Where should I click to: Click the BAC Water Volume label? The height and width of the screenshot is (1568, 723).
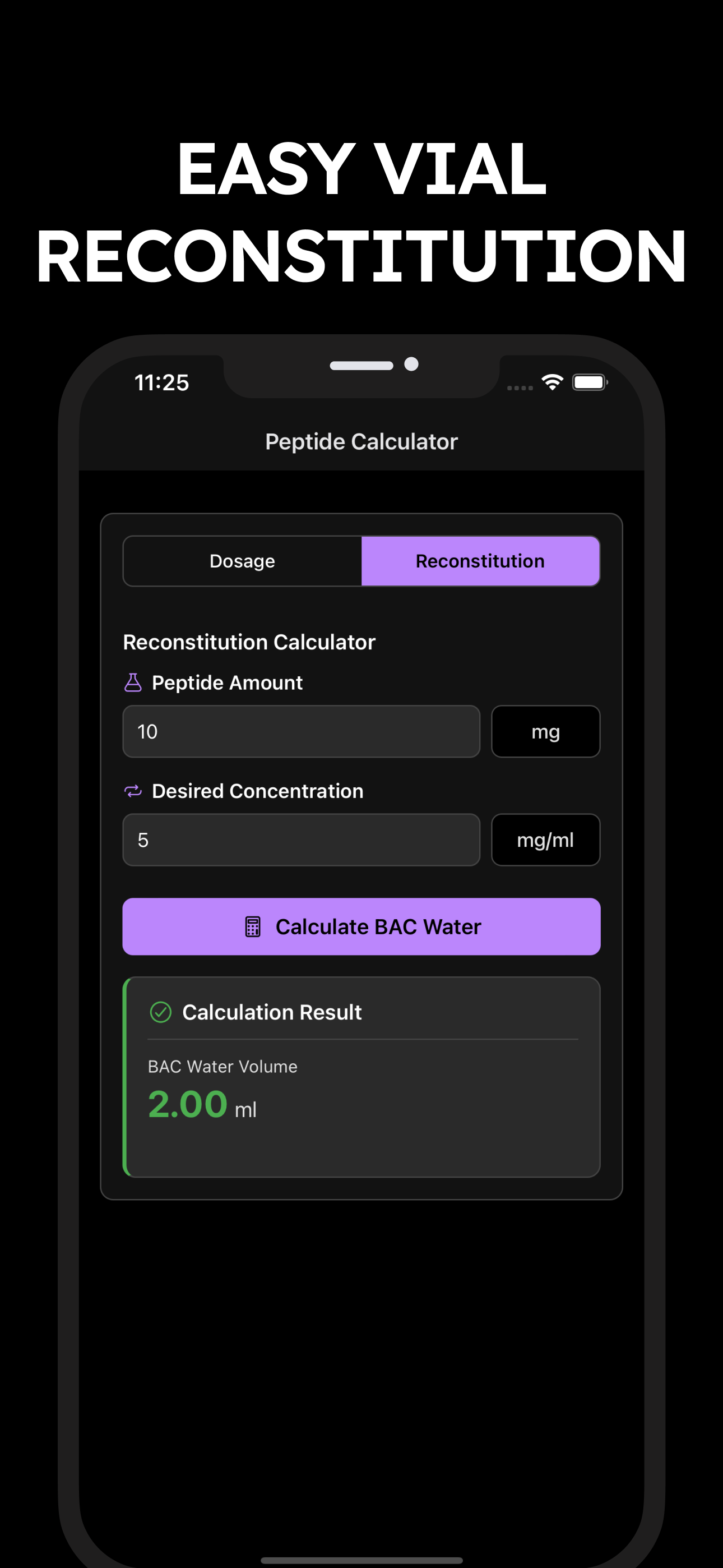coord(223,1067)
